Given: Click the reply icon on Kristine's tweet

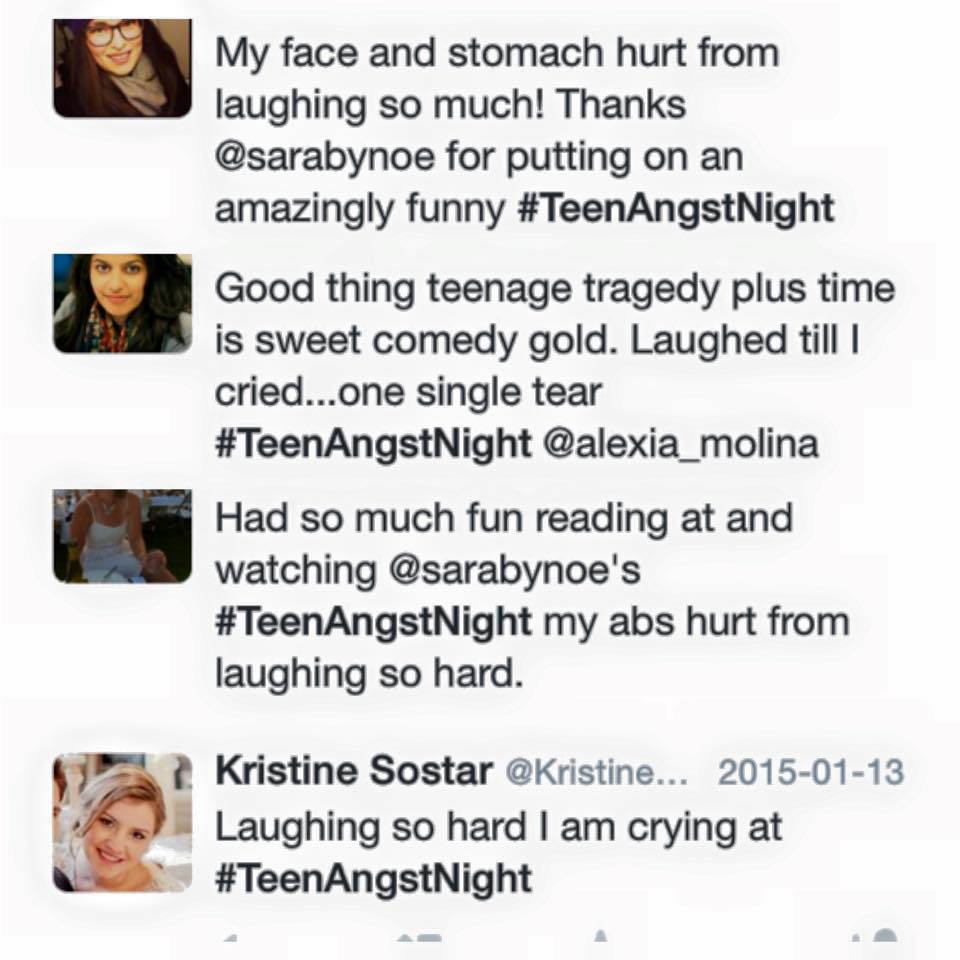Looking at the screenshot, I should point(230,945).
